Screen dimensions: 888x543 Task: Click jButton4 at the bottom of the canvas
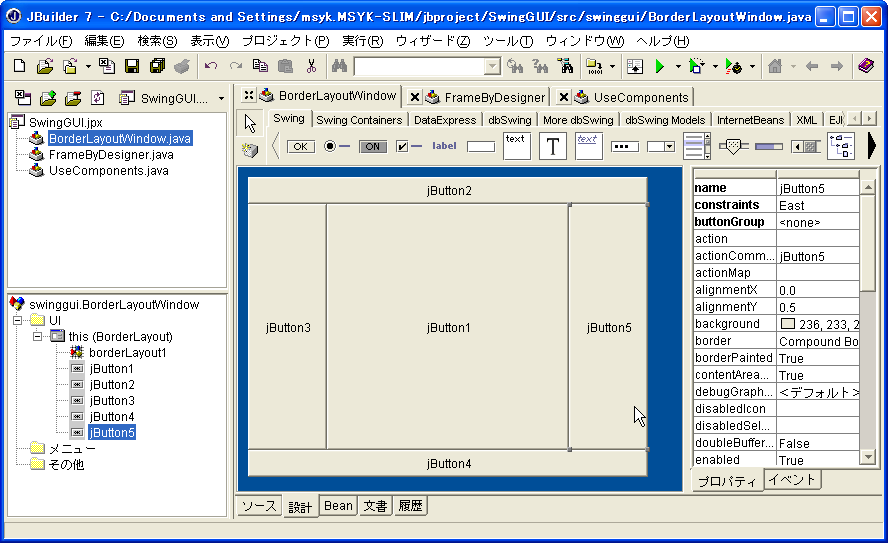[448, 464]
